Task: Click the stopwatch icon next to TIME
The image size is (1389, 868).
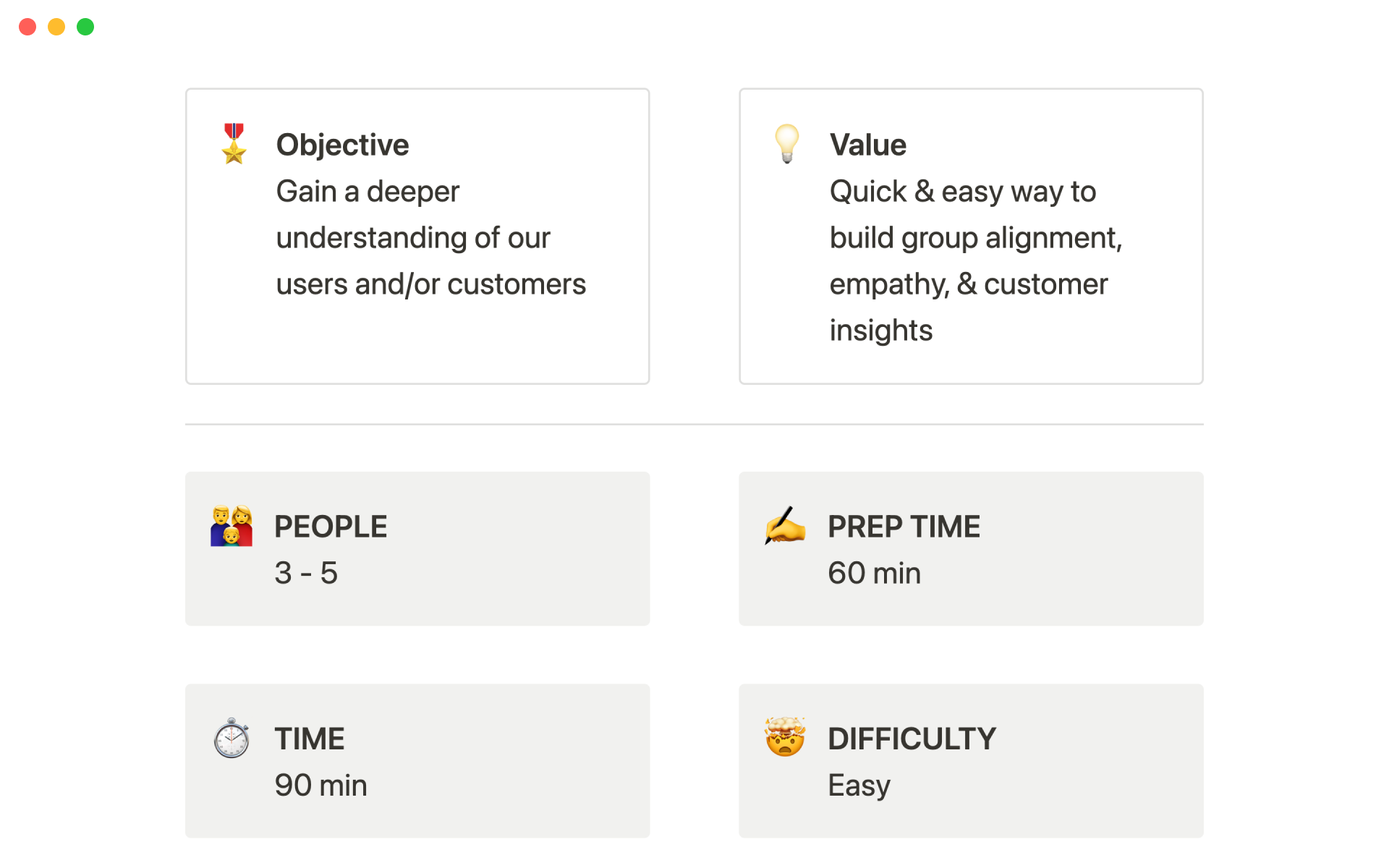Action: (x=231, y=738)
